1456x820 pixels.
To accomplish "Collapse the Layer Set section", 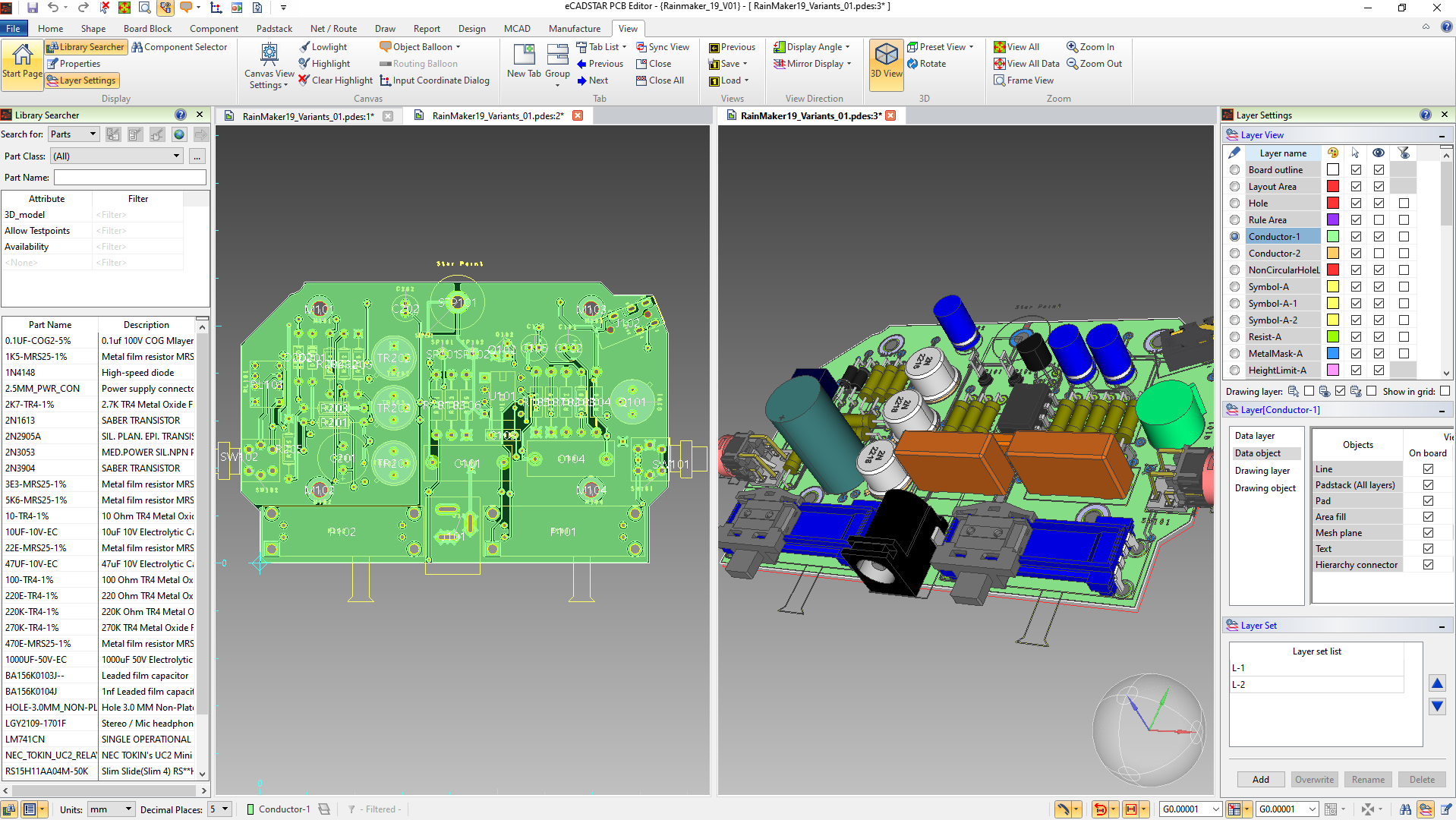I will pos(1442,626).
